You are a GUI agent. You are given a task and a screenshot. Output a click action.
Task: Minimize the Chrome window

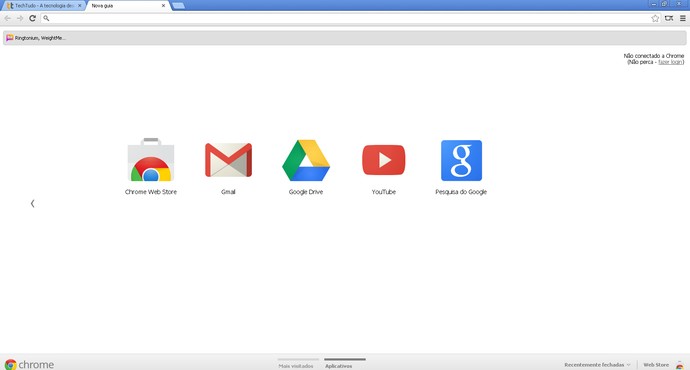pos(653,4)
